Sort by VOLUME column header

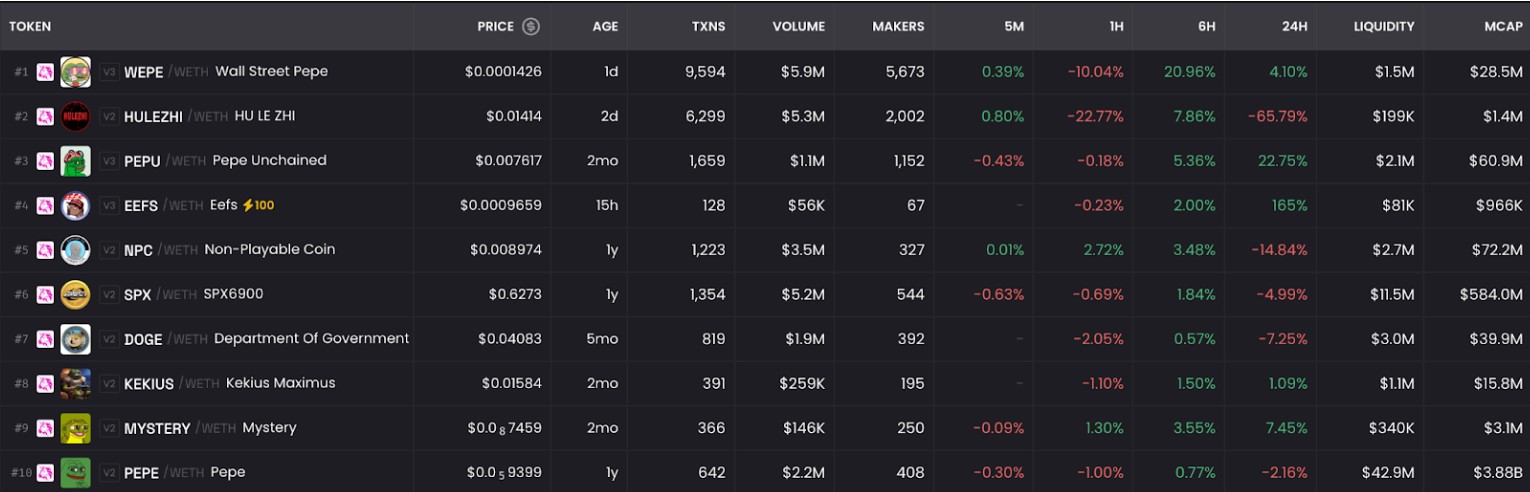pyautogui.click(x=799, y=27)
